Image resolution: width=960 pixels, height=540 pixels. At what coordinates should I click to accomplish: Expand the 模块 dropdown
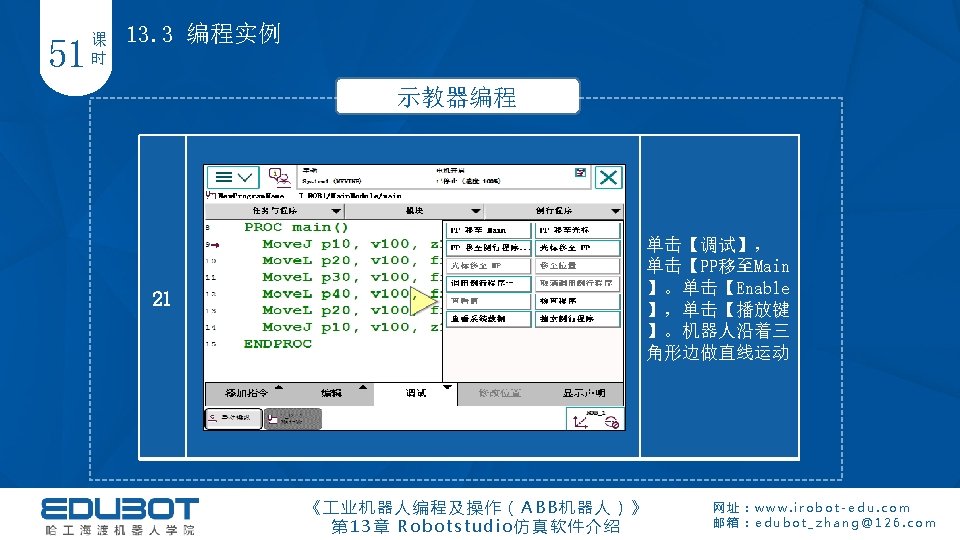coord(414,211)
